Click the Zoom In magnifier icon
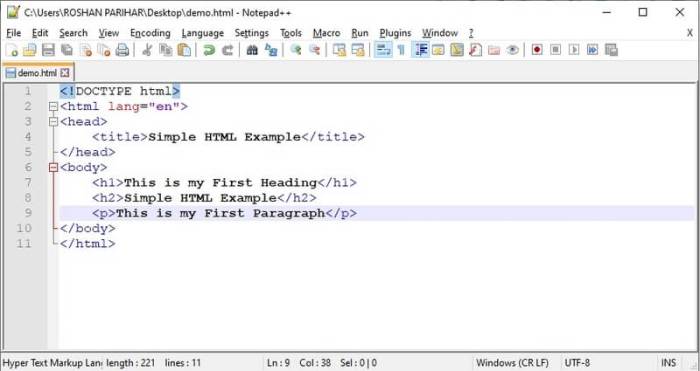 (296, 50)
